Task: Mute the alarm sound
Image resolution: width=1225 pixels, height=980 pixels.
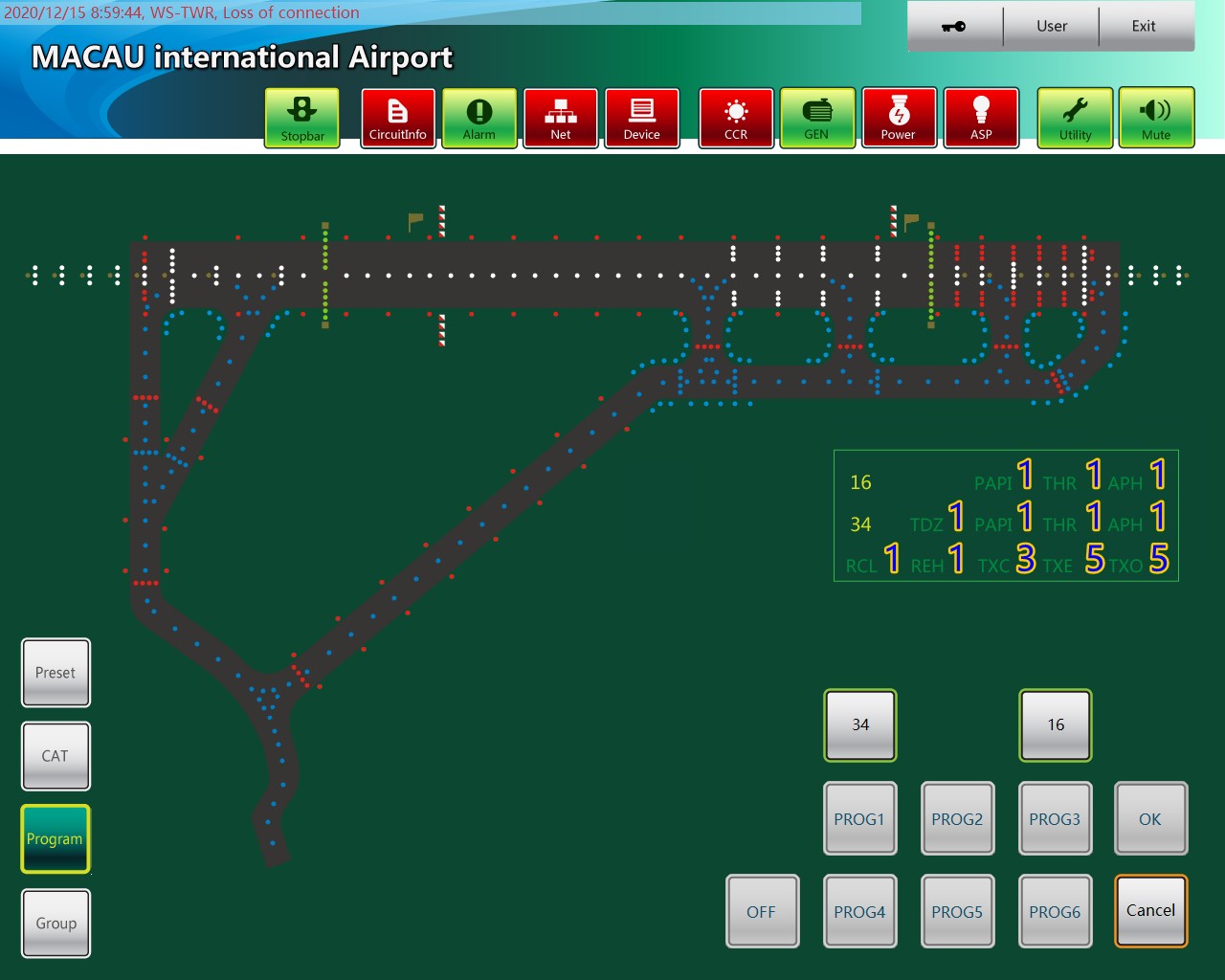Action: tap(1156, 118)
